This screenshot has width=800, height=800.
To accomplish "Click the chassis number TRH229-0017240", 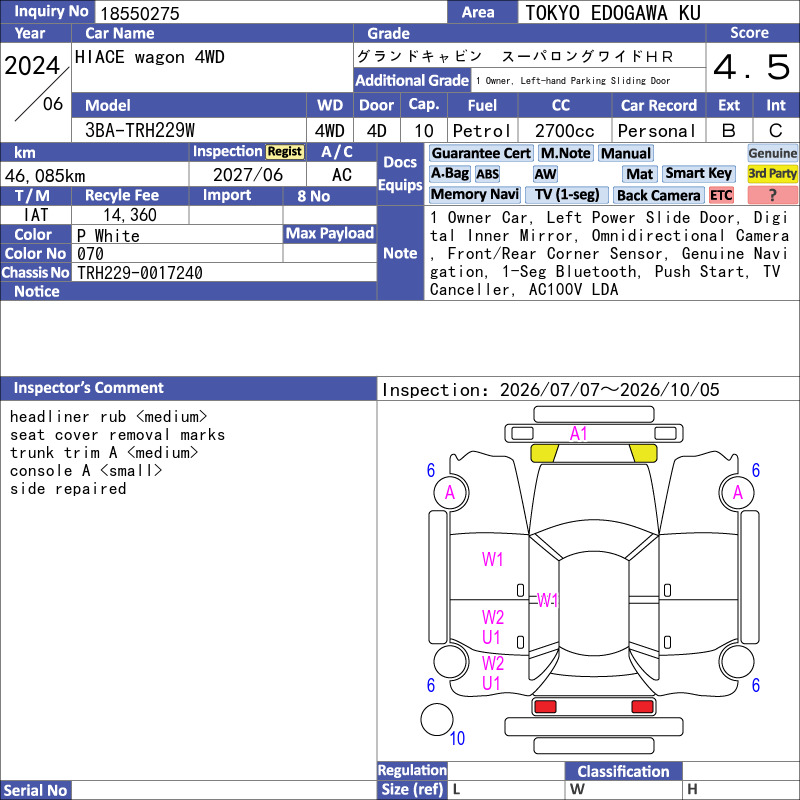I will (x=140, y=273).
